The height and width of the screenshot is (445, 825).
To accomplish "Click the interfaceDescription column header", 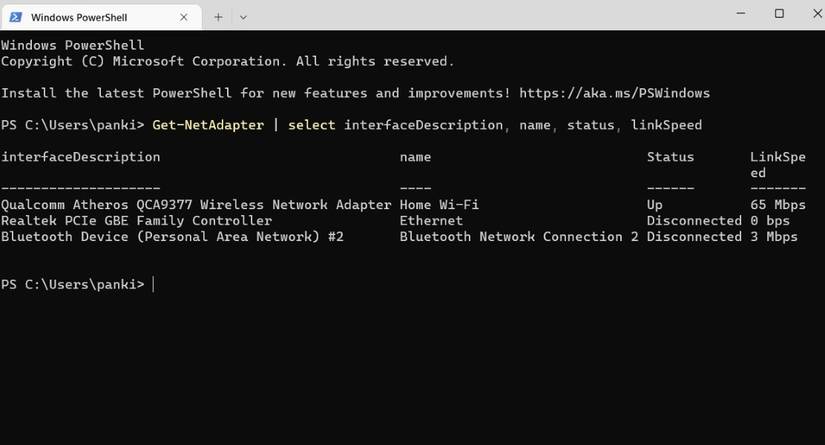I will [80, 157].
